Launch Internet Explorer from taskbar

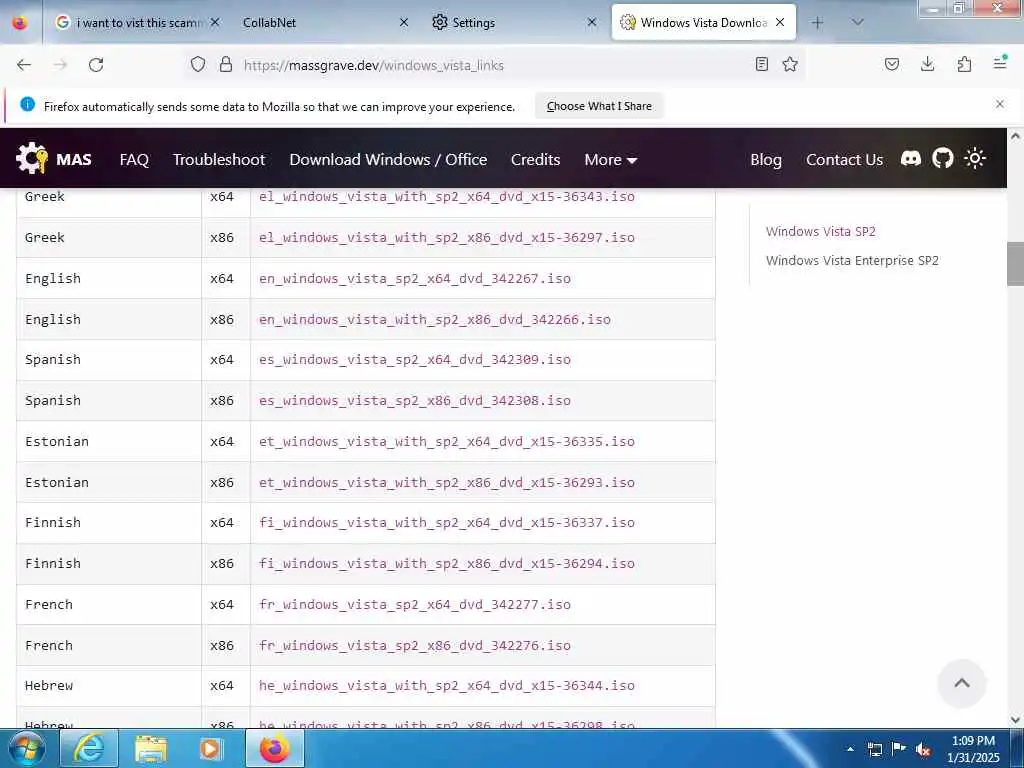(89, 748)
